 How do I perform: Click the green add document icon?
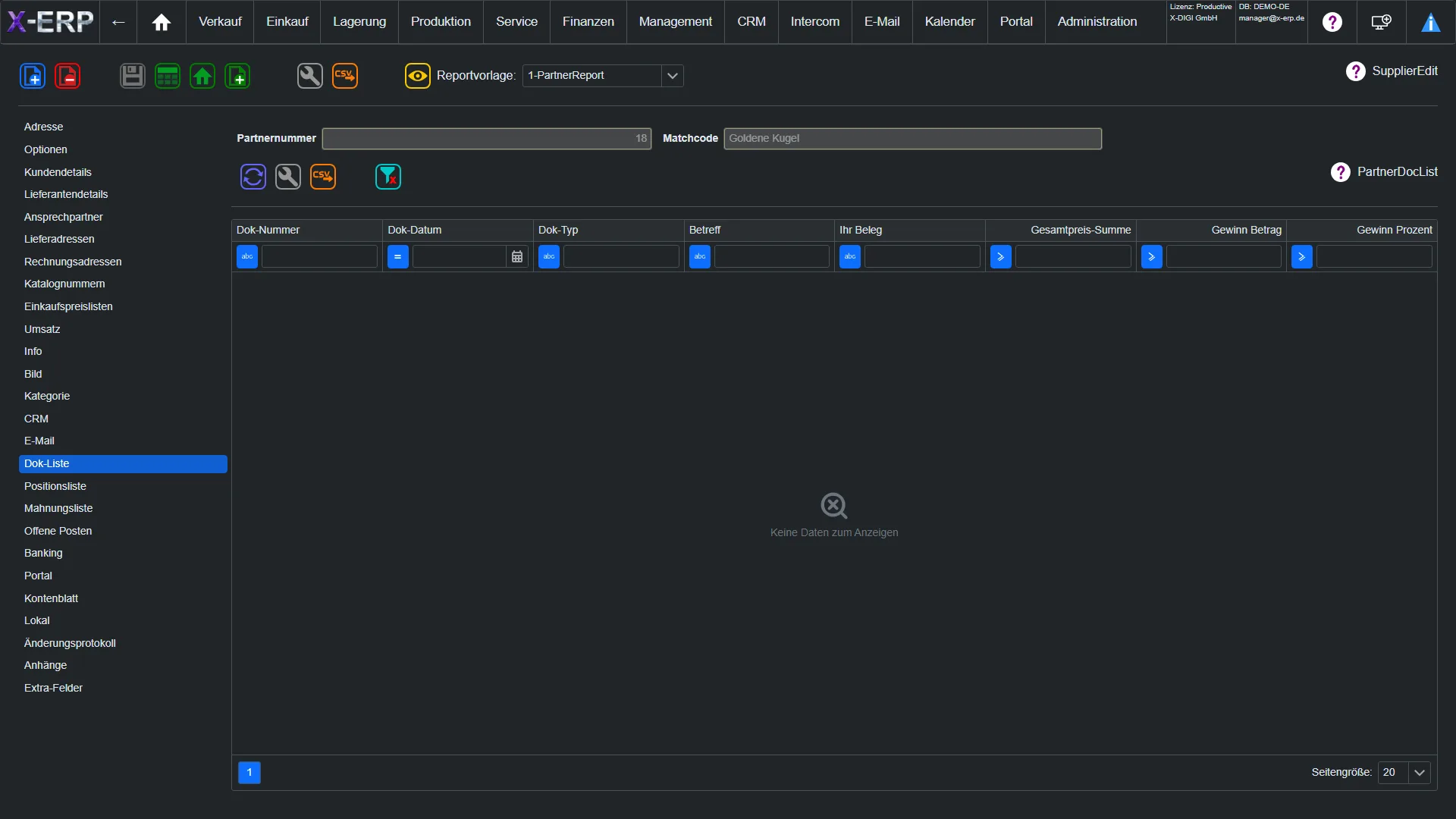coord(237,76)
